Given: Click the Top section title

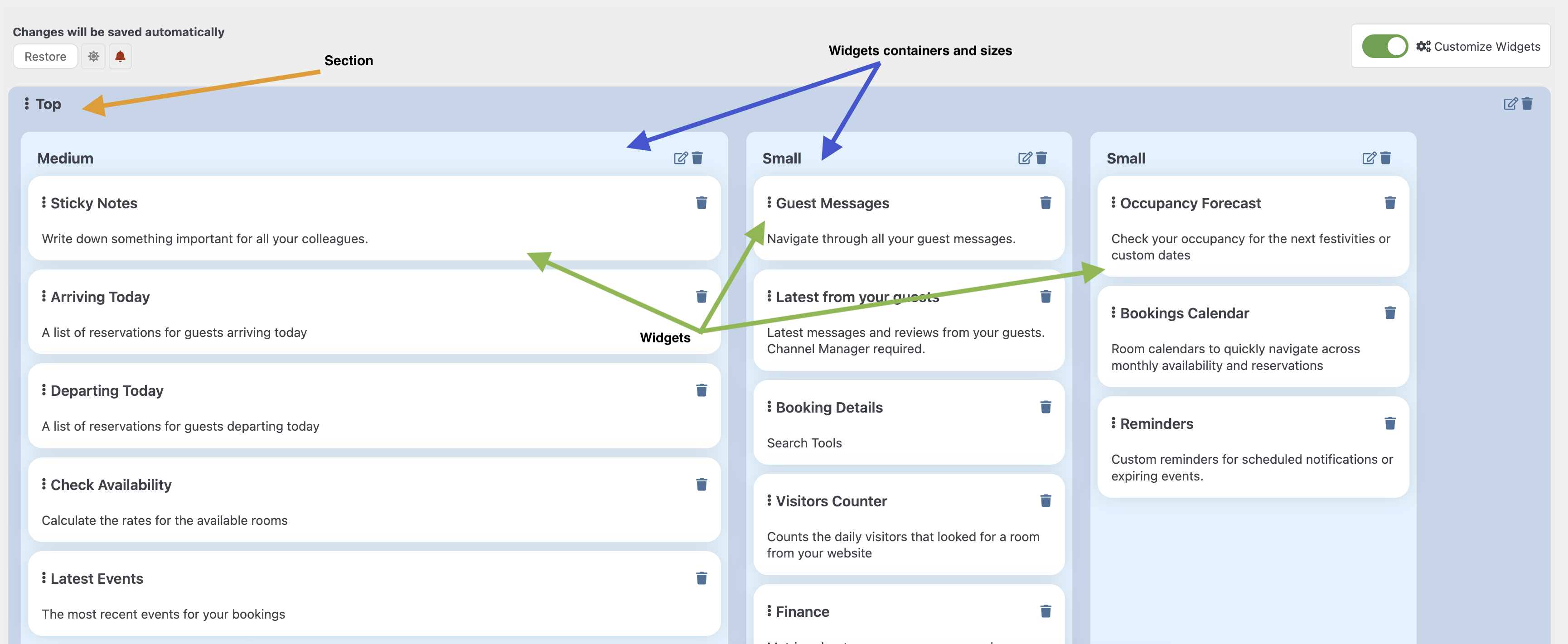Looking at the screenshot, I should (48, 104).
